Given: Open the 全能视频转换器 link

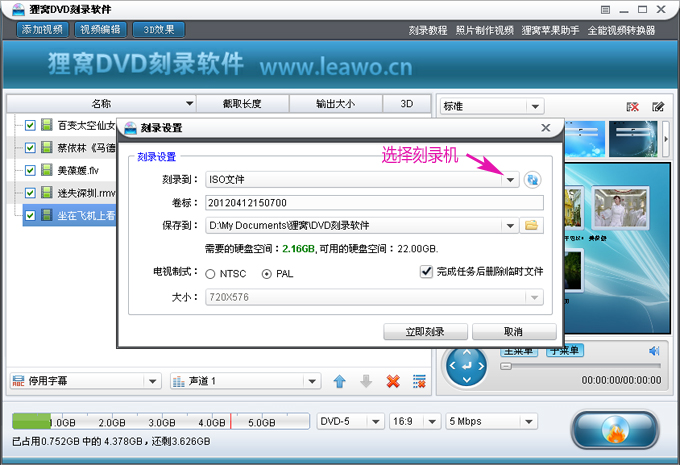Looking at the screenshot, I should [x=621, y=30].
